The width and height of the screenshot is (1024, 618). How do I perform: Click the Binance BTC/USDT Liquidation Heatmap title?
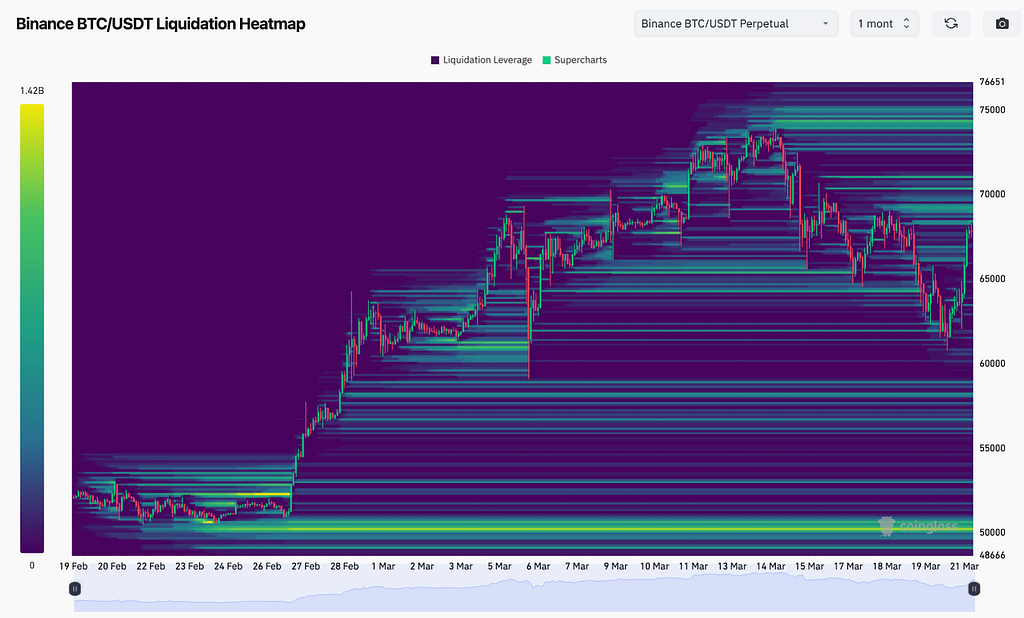(x=161, y=24)
